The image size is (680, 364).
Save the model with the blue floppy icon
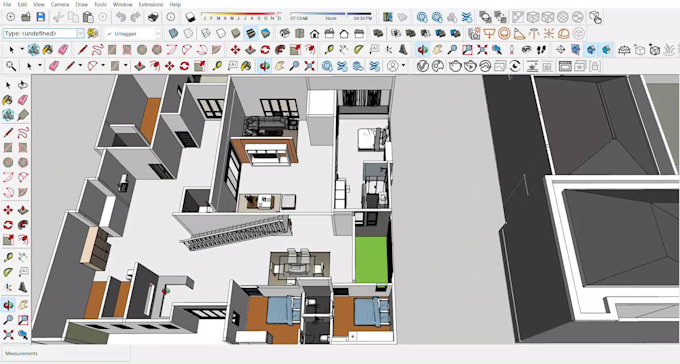[41, 17]
